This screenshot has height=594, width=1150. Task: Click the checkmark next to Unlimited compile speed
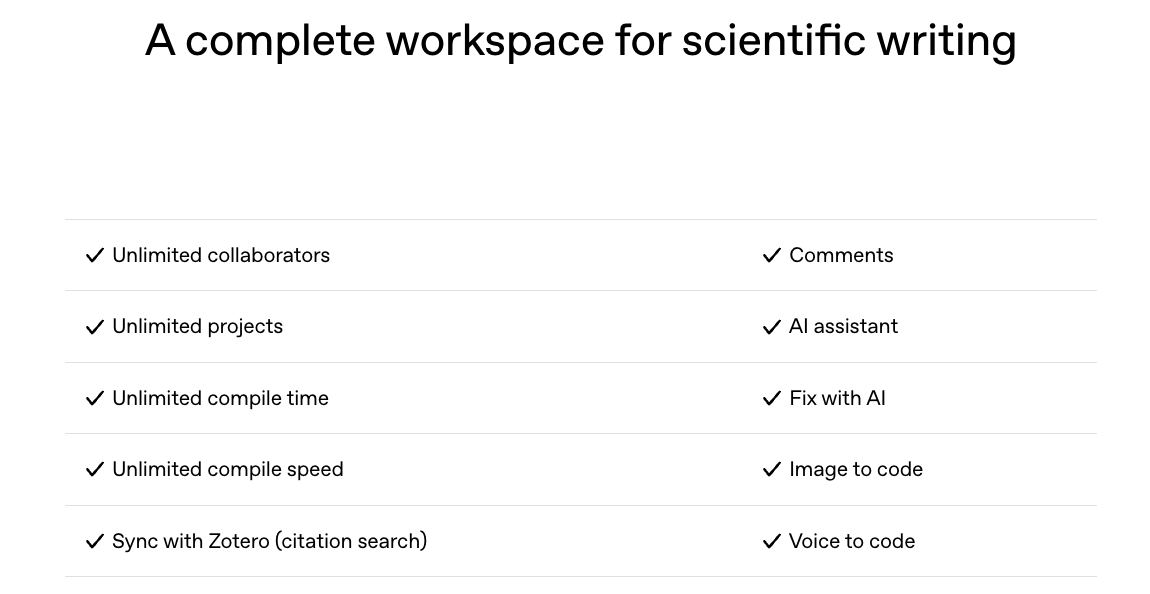(x=95, y=470)
